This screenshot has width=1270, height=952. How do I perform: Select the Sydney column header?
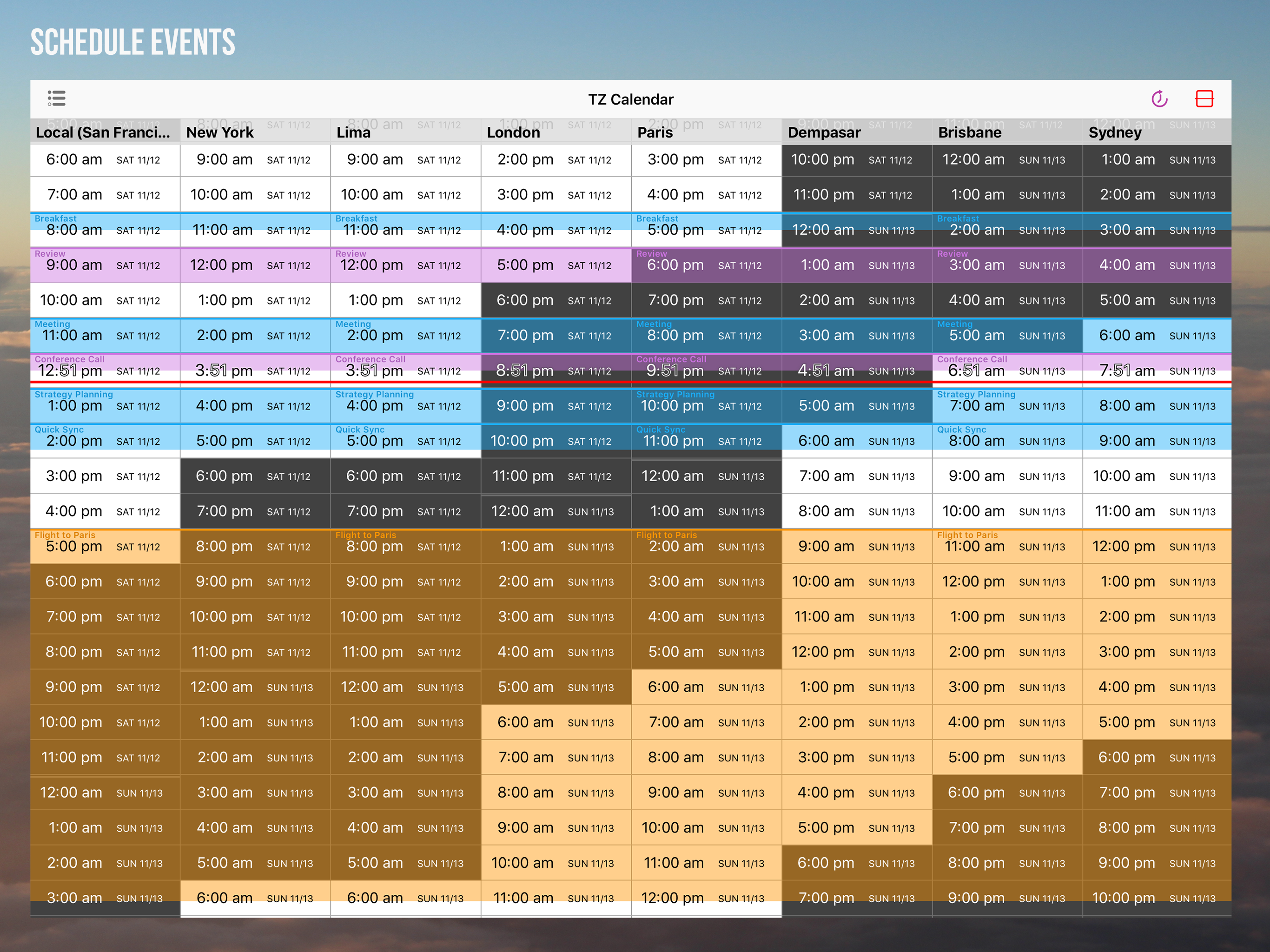pos(1115,132)
